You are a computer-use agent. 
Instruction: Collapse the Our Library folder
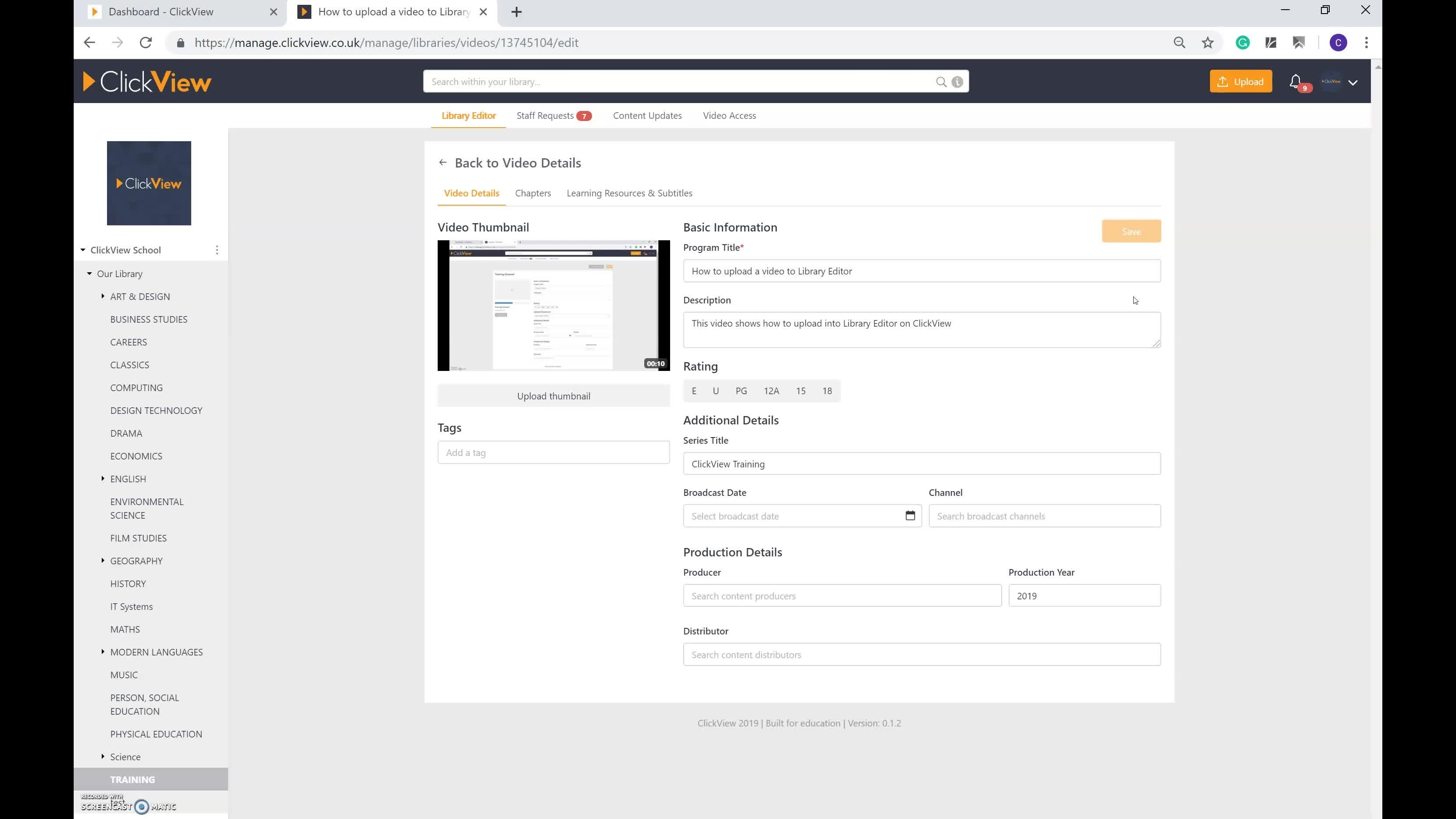tap(89, 274)
